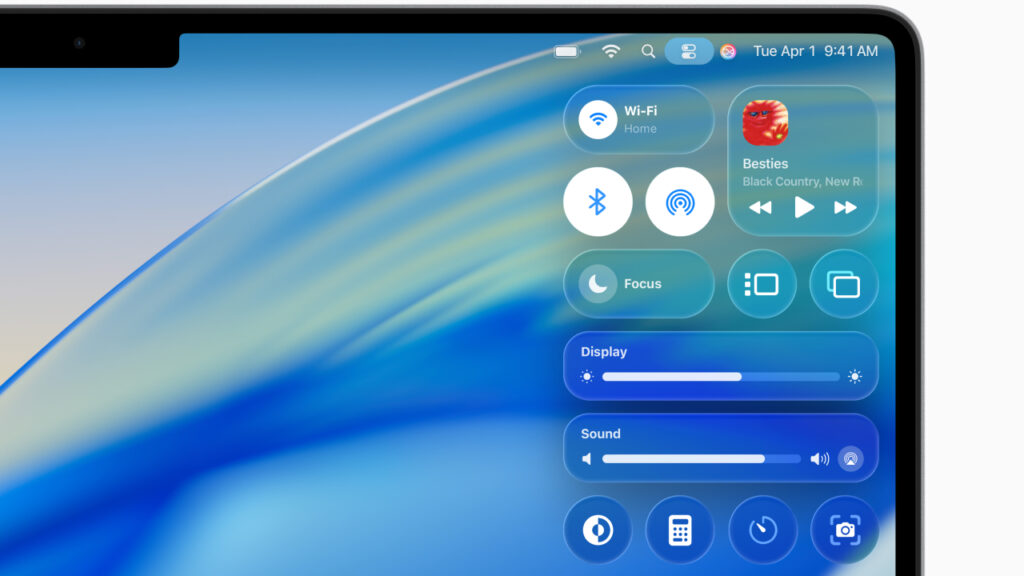The width and height of the screenshot is (1024, 576).
Task: Expand the Sound panel by its title
Action: [x=601, y=434]
